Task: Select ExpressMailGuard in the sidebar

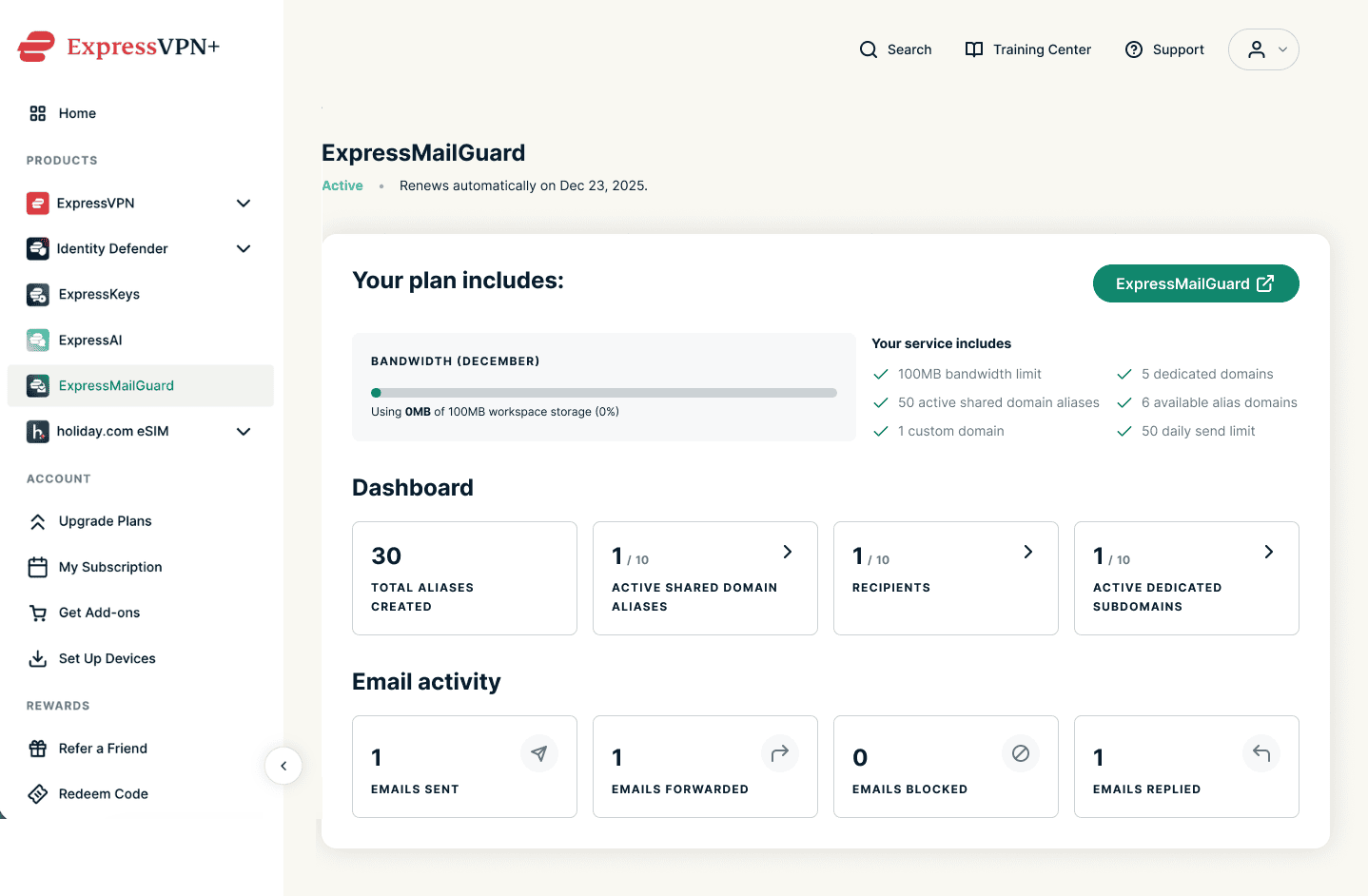Action: tap(141, 385)
